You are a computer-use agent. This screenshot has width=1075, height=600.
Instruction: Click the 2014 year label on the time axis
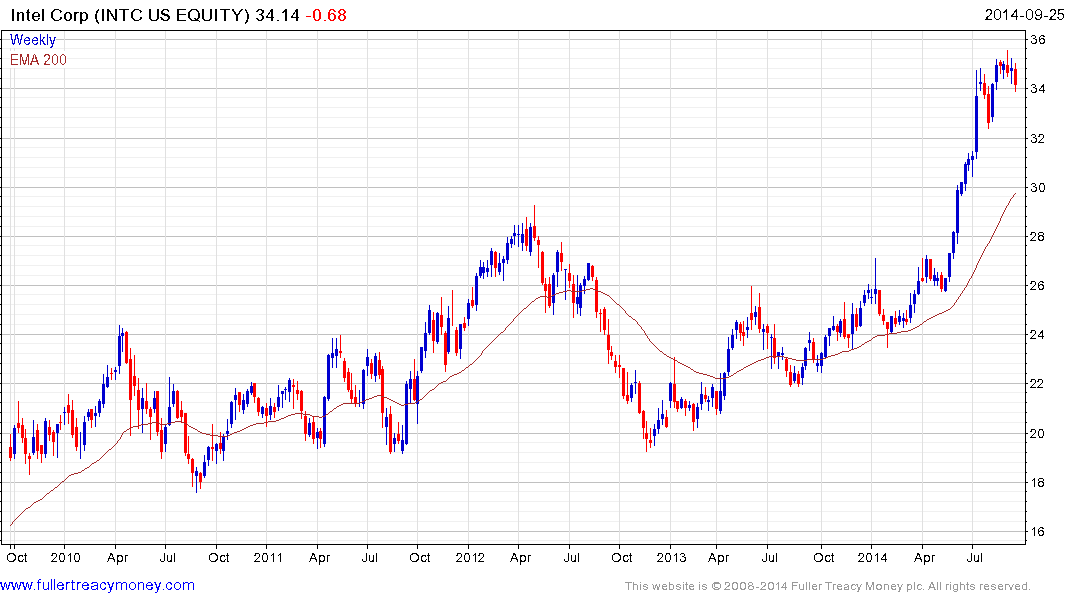pos(873,557)
